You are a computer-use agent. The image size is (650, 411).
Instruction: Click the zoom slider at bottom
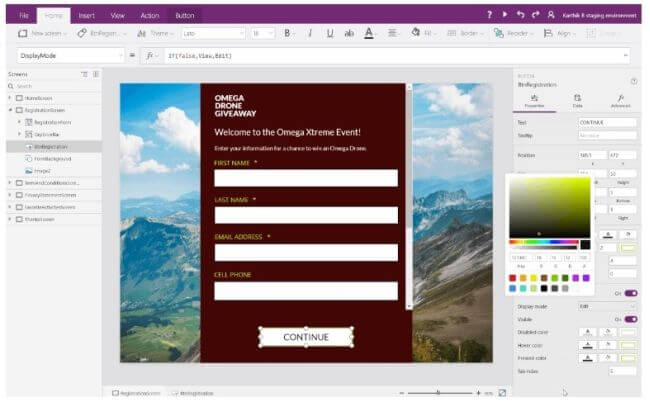tap(439, 393)
